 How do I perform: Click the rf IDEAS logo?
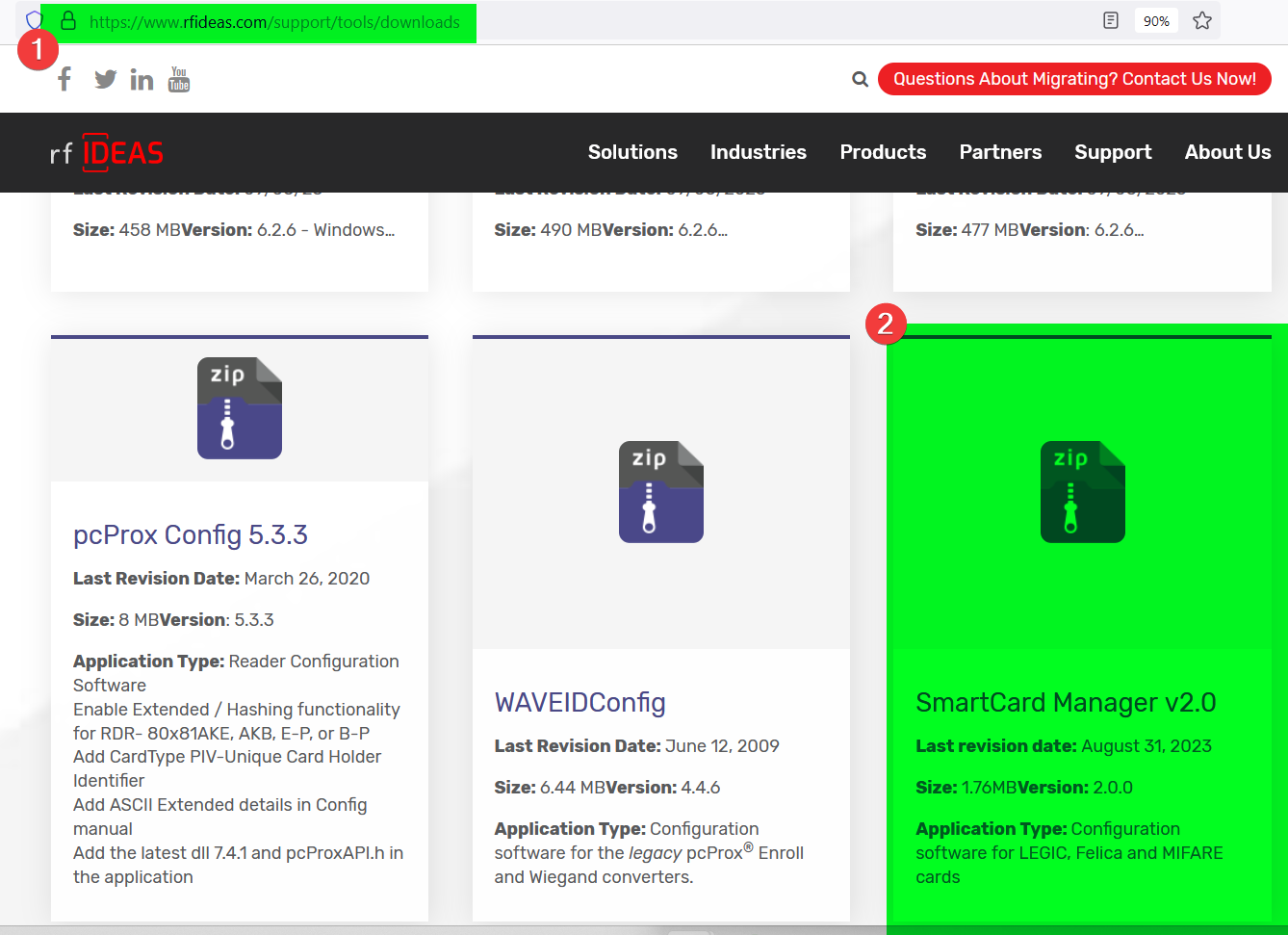tap(107, 152)
